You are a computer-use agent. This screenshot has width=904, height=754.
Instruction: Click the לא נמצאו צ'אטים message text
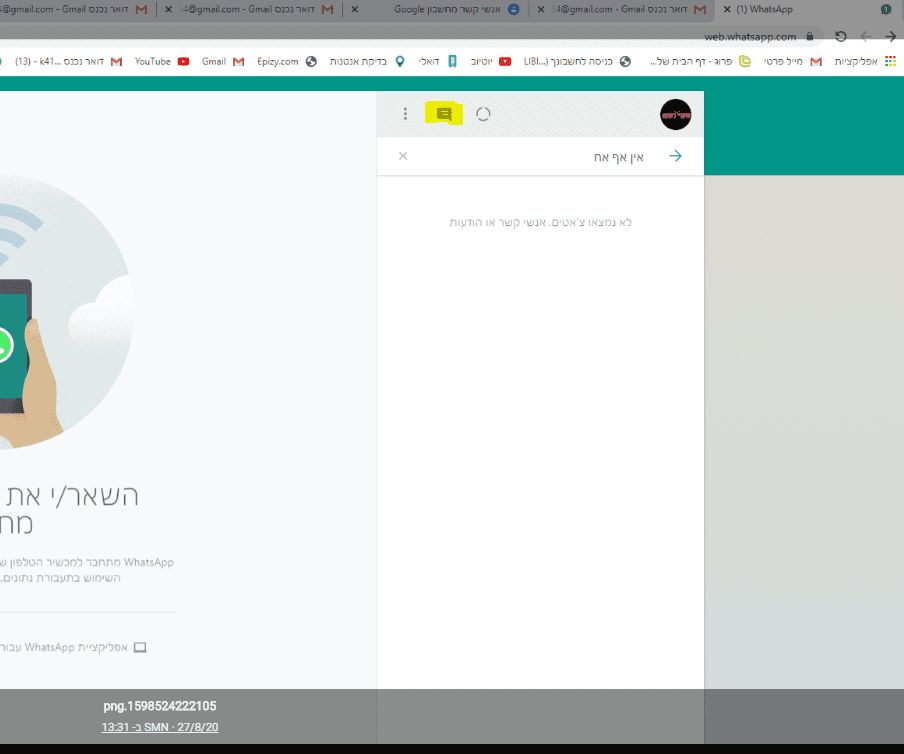pyautogui.click(x=540, y=223)
